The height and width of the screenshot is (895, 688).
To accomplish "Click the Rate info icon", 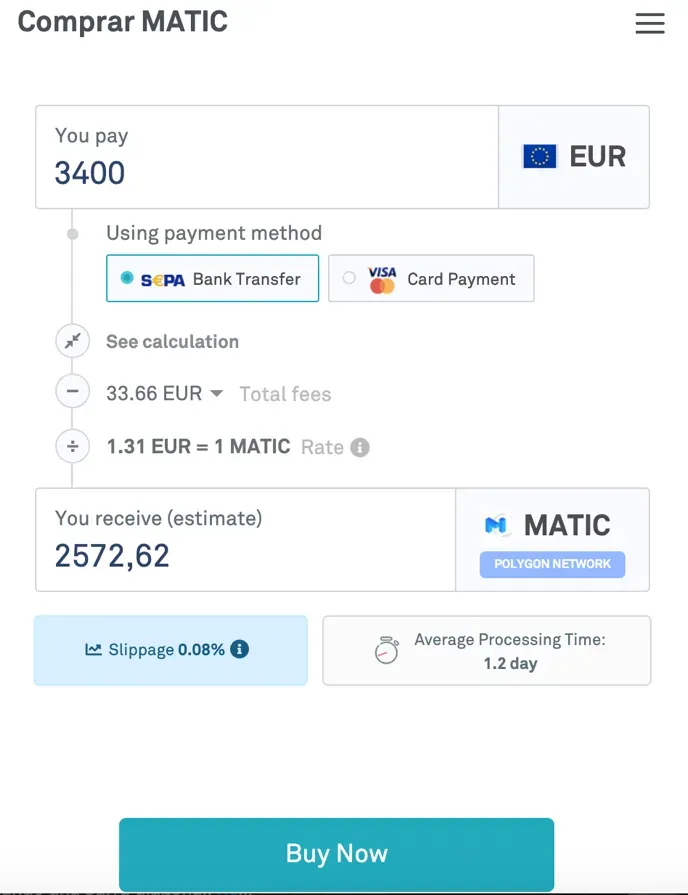I will pos(360,447).
